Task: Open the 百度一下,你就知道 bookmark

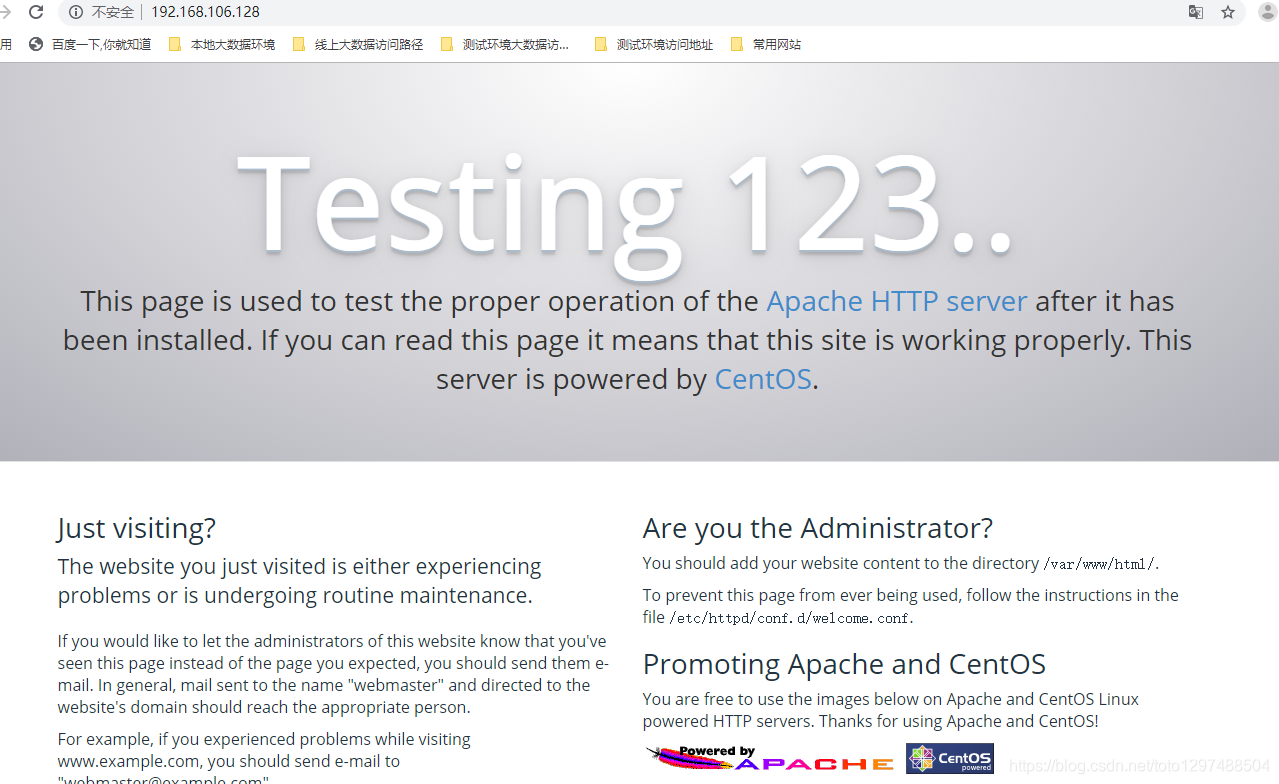Action: 90,44
